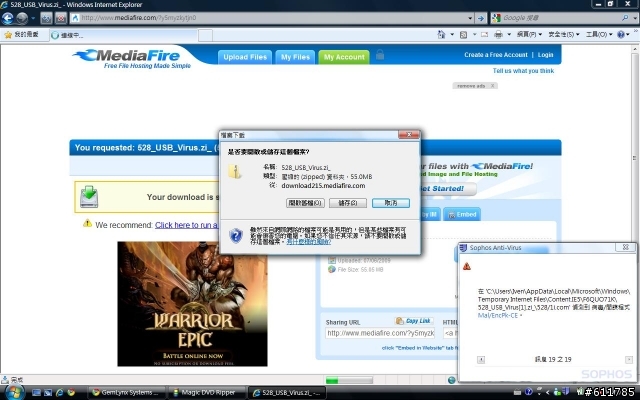Click the Read Mail envelope icon
Screen dimensions: 640x400
click(x=484, y=35)
